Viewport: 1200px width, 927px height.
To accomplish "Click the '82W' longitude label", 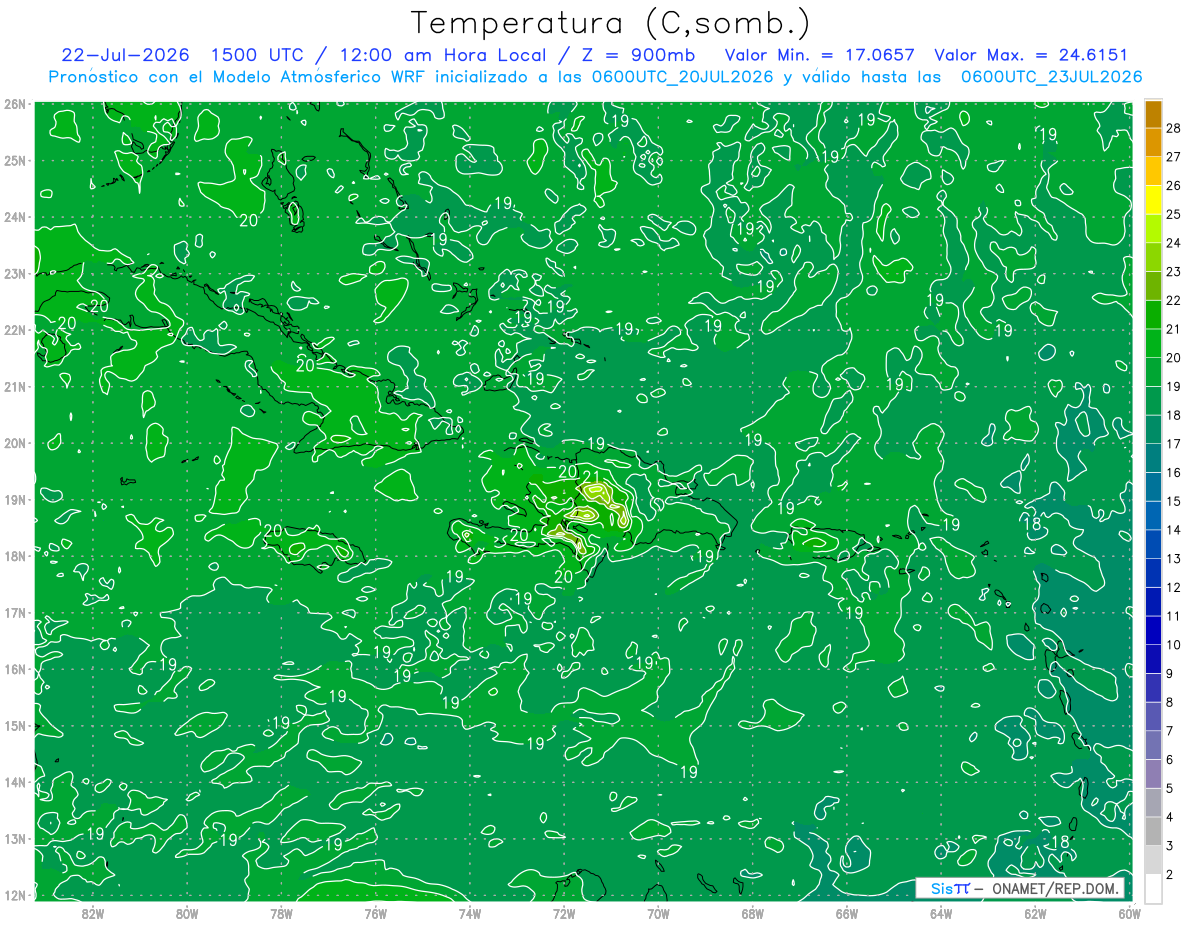I will 92,913.
